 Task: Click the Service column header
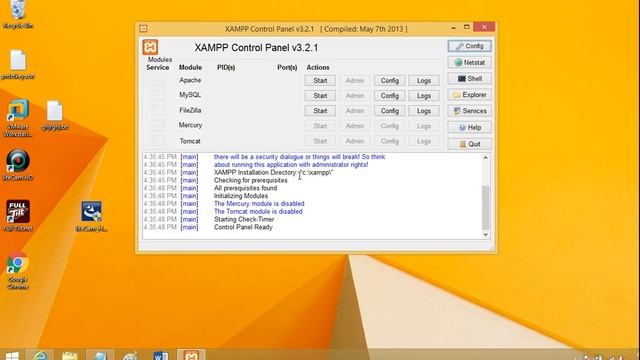158,67
